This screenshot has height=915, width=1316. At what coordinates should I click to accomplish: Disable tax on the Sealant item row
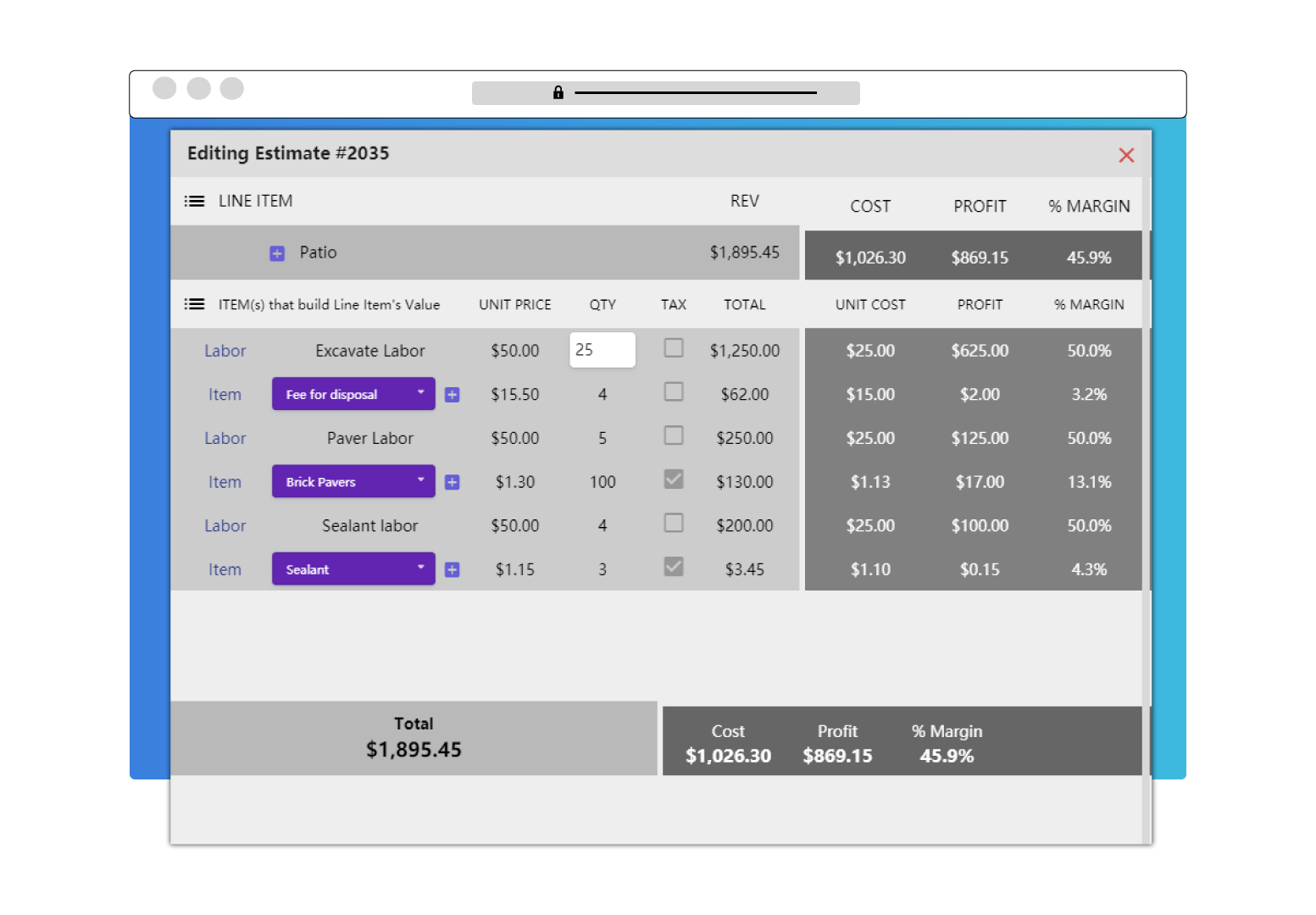(x=673, y=566)
